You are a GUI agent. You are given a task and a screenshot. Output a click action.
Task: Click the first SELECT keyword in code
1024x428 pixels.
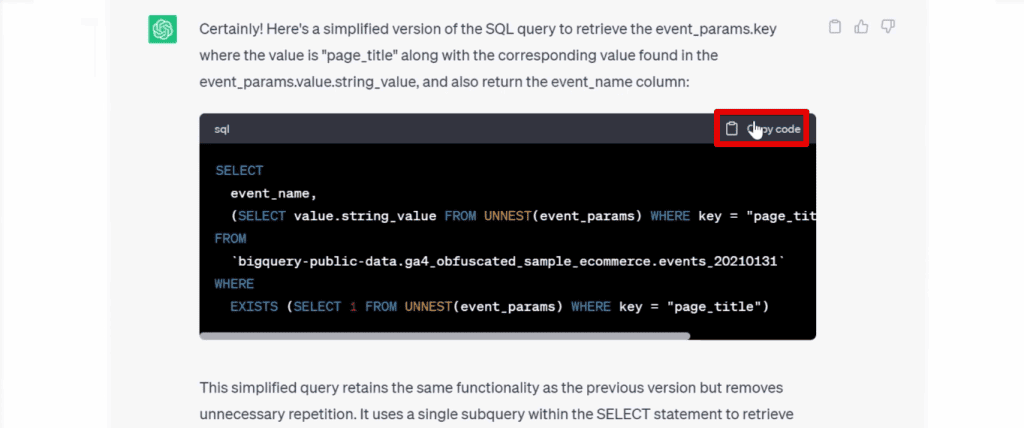pyautogui.click(x=239, y=171)
